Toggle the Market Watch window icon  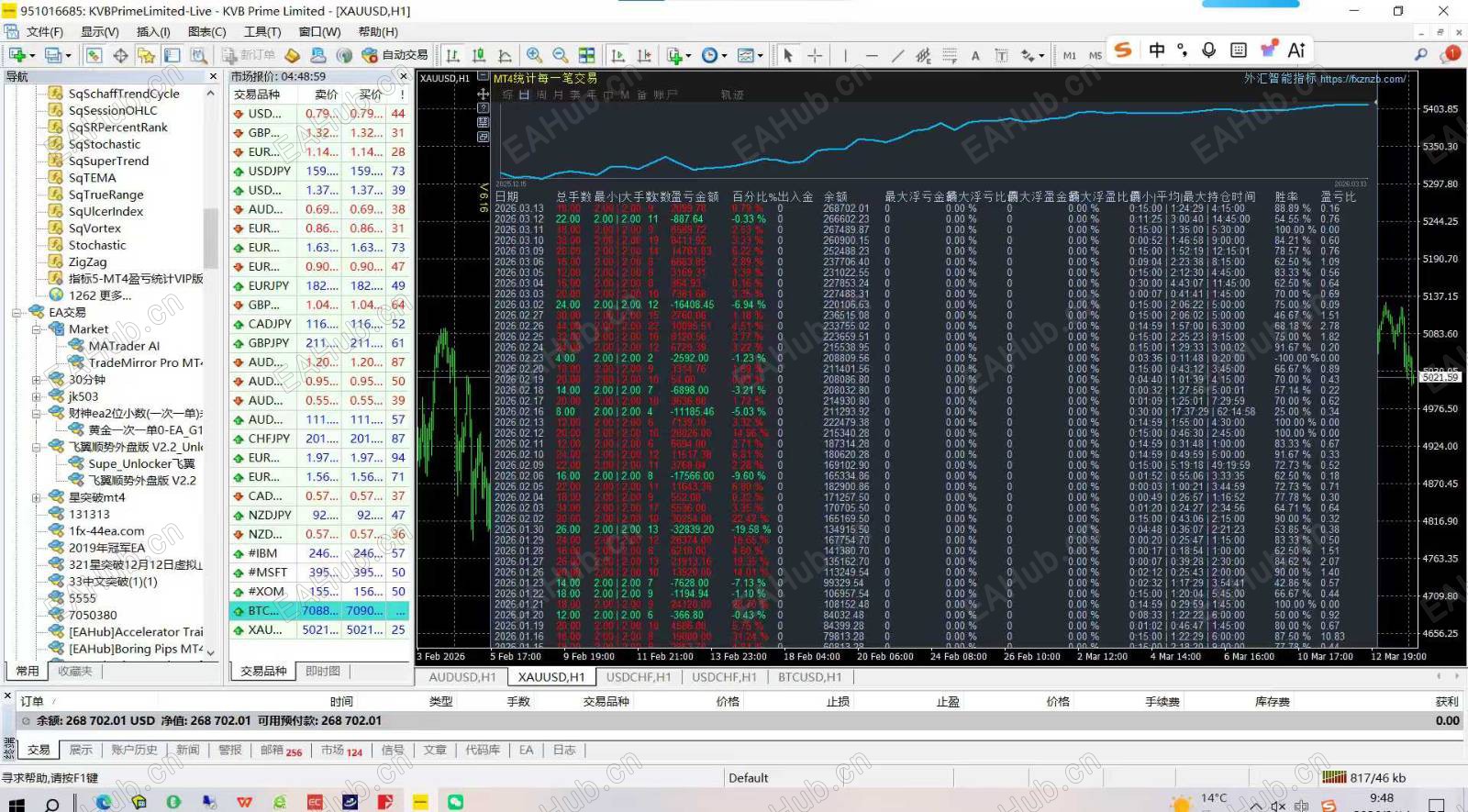pos(95,56)
